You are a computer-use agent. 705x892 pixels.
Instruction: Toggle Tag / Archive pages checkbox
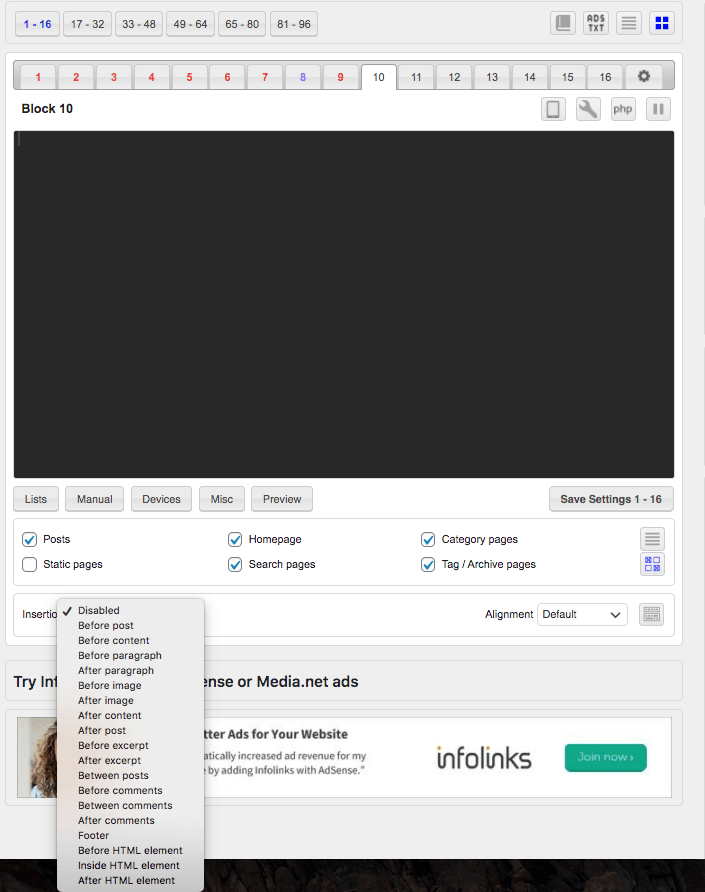(428, 564)
